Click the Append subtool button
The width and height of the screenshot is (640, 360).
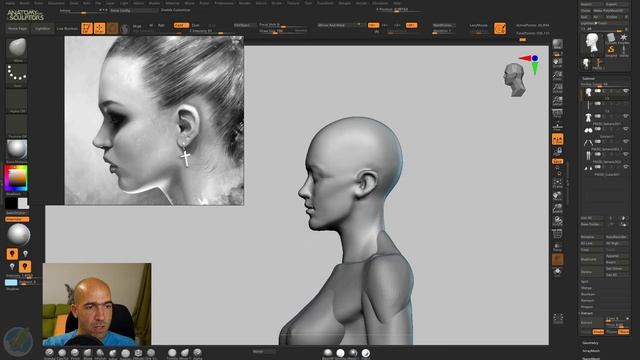click(x=617, y=256)
